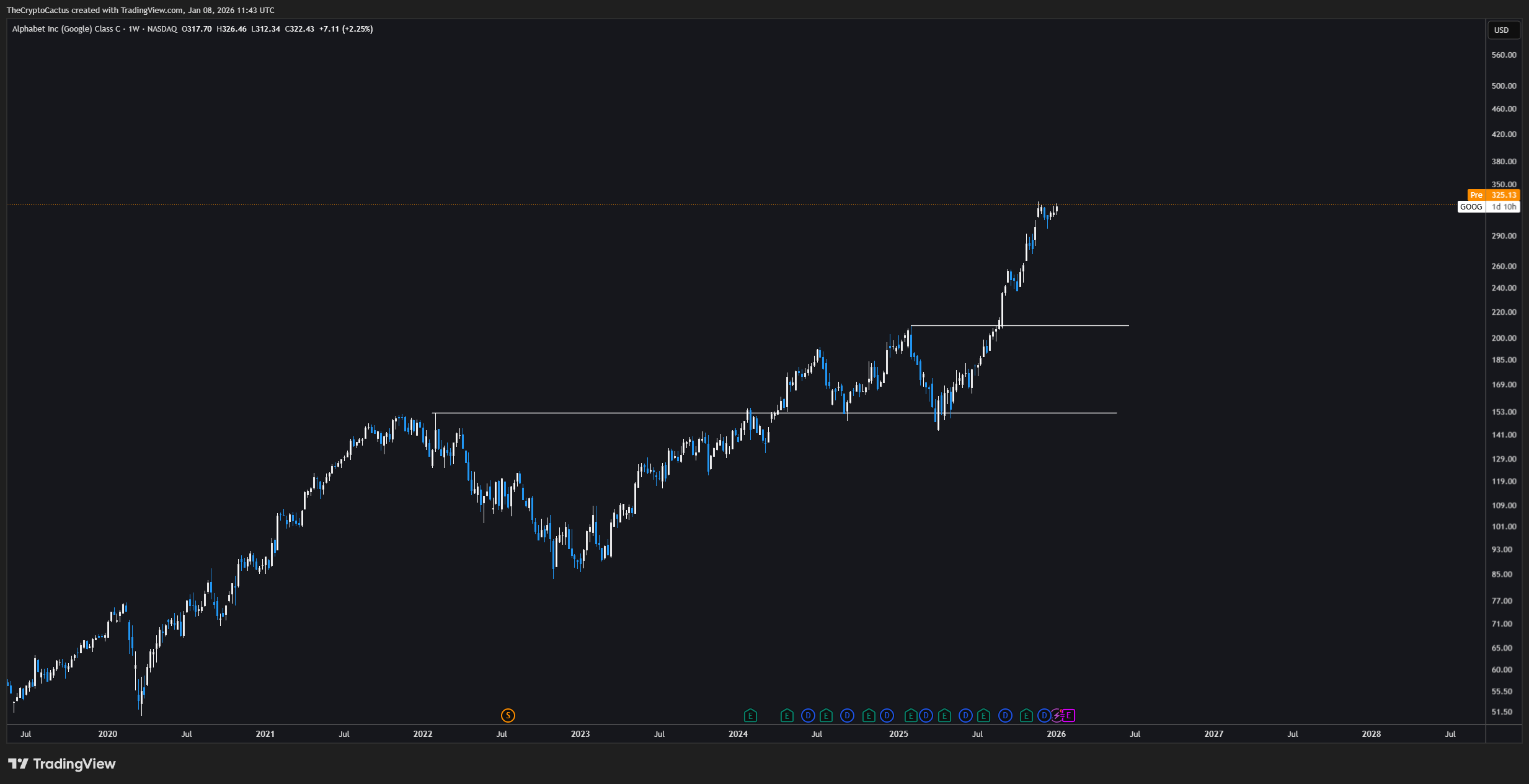Select the 1W interval in the legend

click(x=133, y=29)
